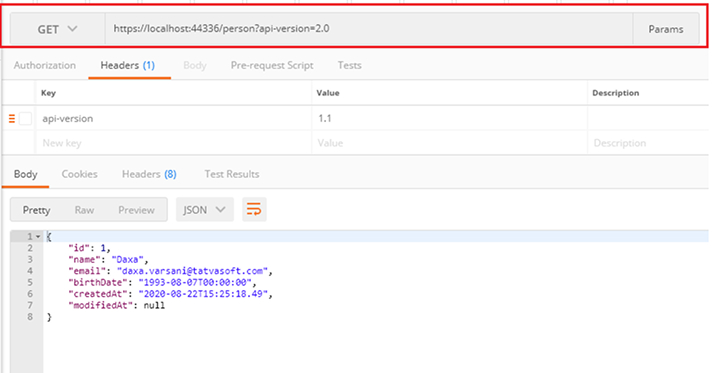Click the "modifiedAt": null line
Image resolution: width=716 pixels, height=373 pixels.
click(x=117, y=305)
